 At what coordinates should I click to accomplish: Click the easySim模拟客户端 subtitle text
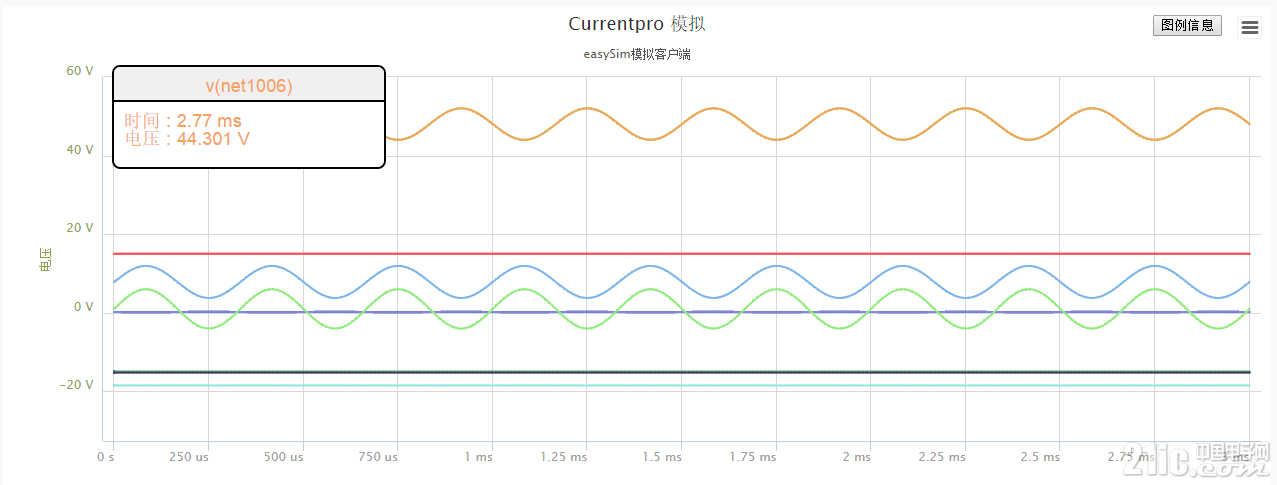coord(637,54)
